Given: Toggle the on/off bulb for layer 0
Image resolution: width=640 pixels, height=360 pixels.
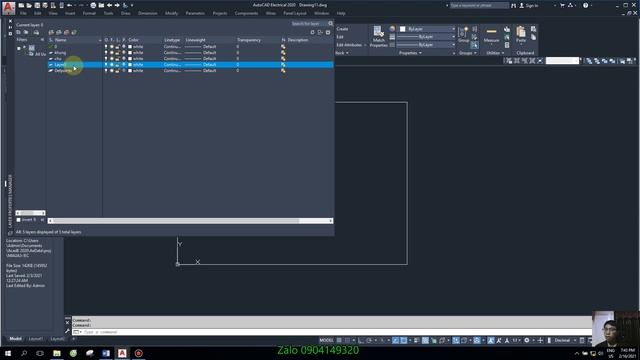Looking at the screenshot, I should (106, 47).
